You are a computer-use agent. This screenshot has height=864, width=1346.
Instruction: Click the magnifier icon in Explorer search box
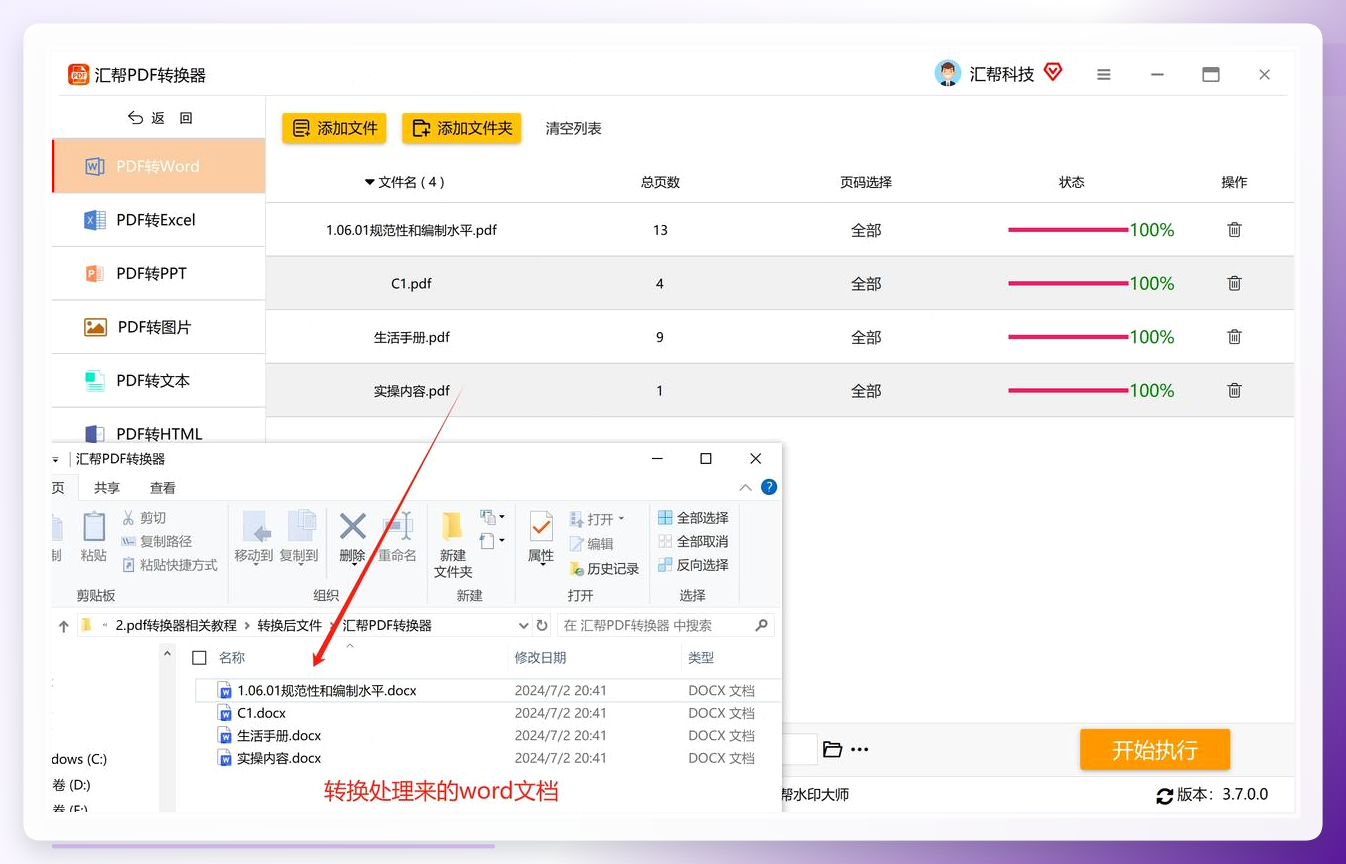tap(761, 625)
